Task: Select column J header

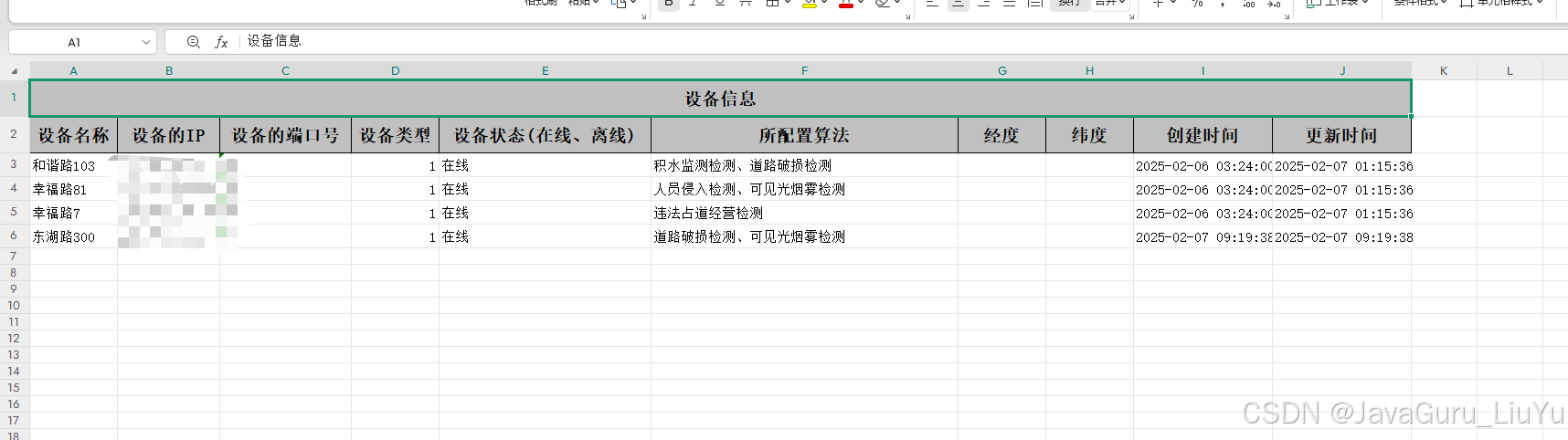Action: tap(1341, 70)
